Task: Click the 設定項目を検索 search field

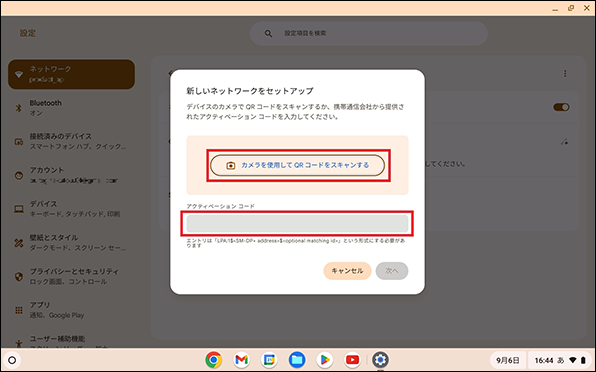Action: (368, 33)
